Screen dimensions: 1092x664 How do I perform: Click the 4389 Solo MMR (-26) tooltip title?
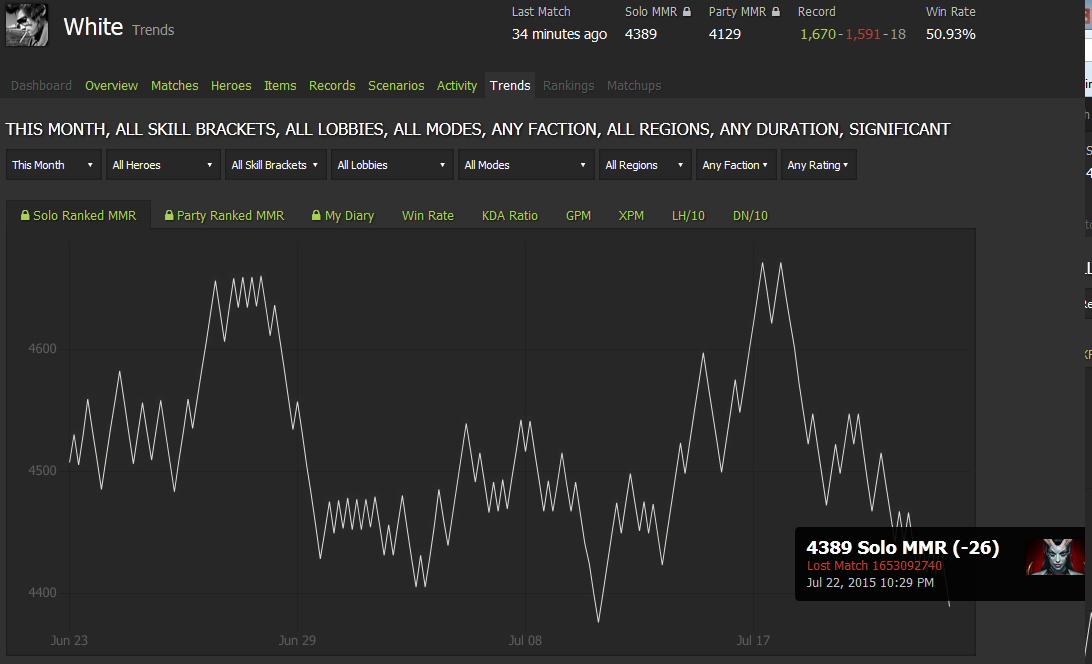[x=903, y=548]
